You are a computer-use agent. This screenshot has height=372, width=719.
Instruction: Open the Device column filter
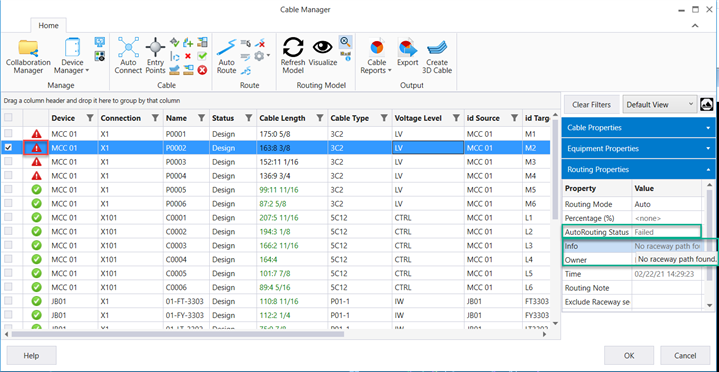click(x=90, y=118)
